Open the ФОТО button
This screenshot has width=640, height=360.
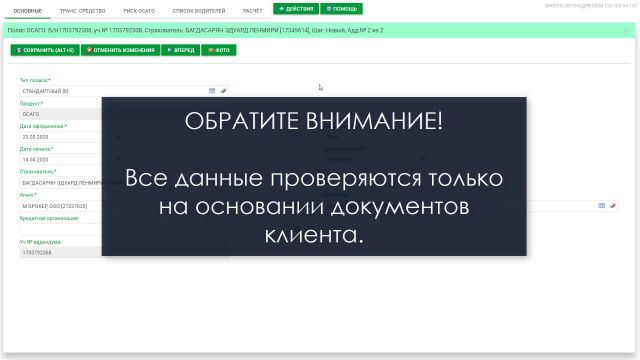tap(219, 50)
